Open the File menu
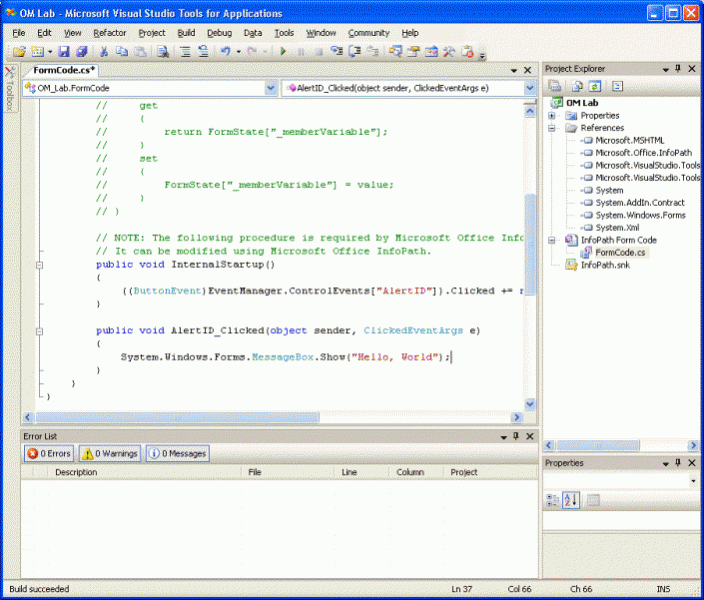This screenshot has height=600, width=704. pyautogui.click(x=18, y=33)
